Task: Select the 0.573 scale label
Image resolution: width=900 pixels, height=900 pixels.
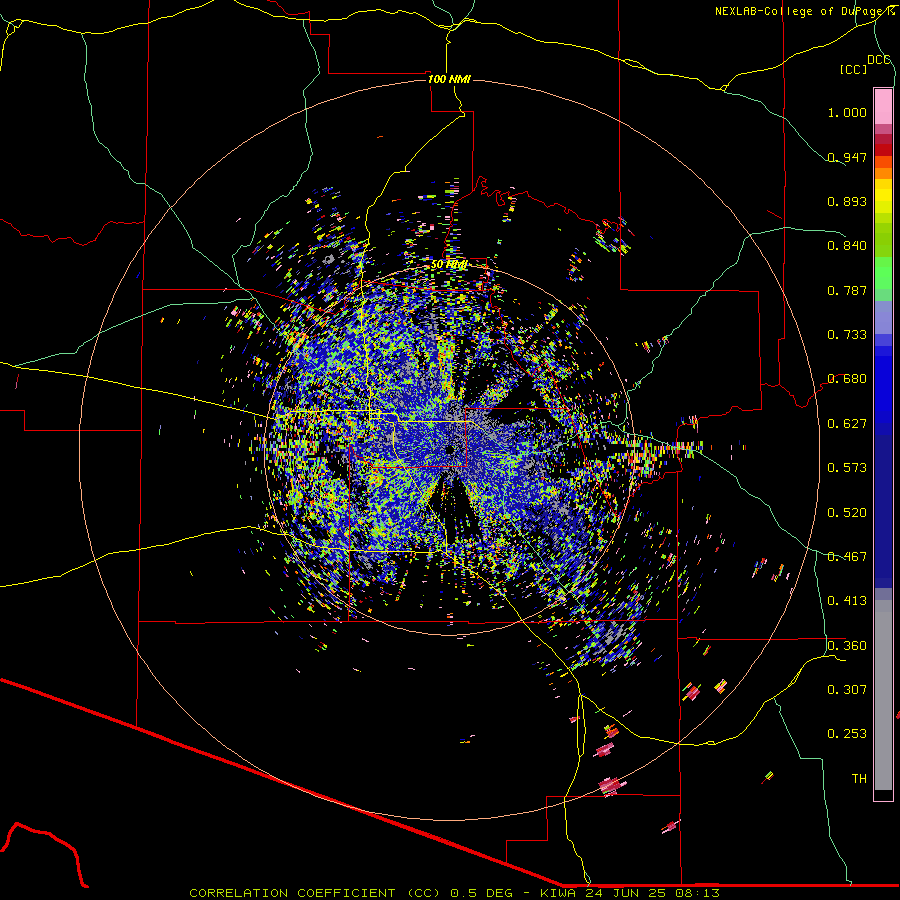Action: pos(847,468)
